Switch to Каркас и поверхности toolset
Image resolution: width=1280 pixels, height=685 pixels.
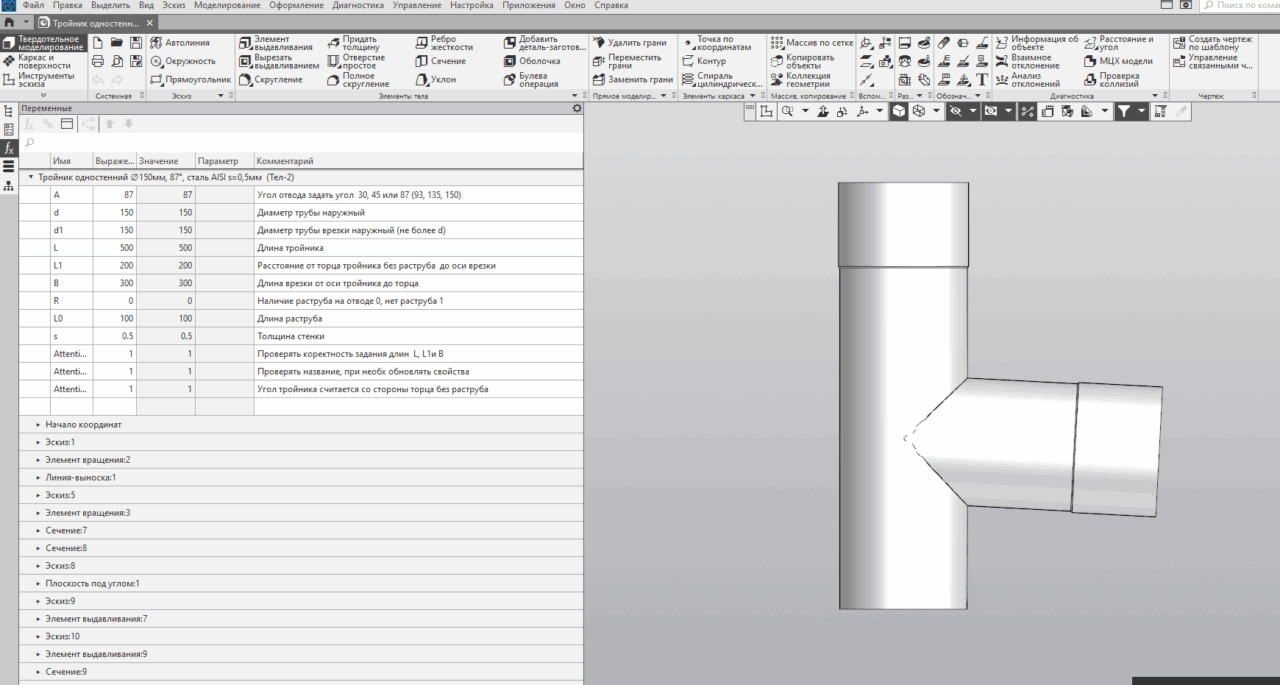point(40,61)
